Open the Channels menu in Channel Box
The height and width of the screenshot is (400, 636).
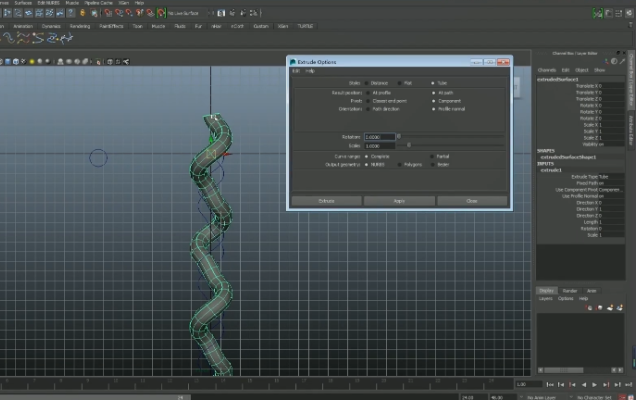click(x=546, y=70)
